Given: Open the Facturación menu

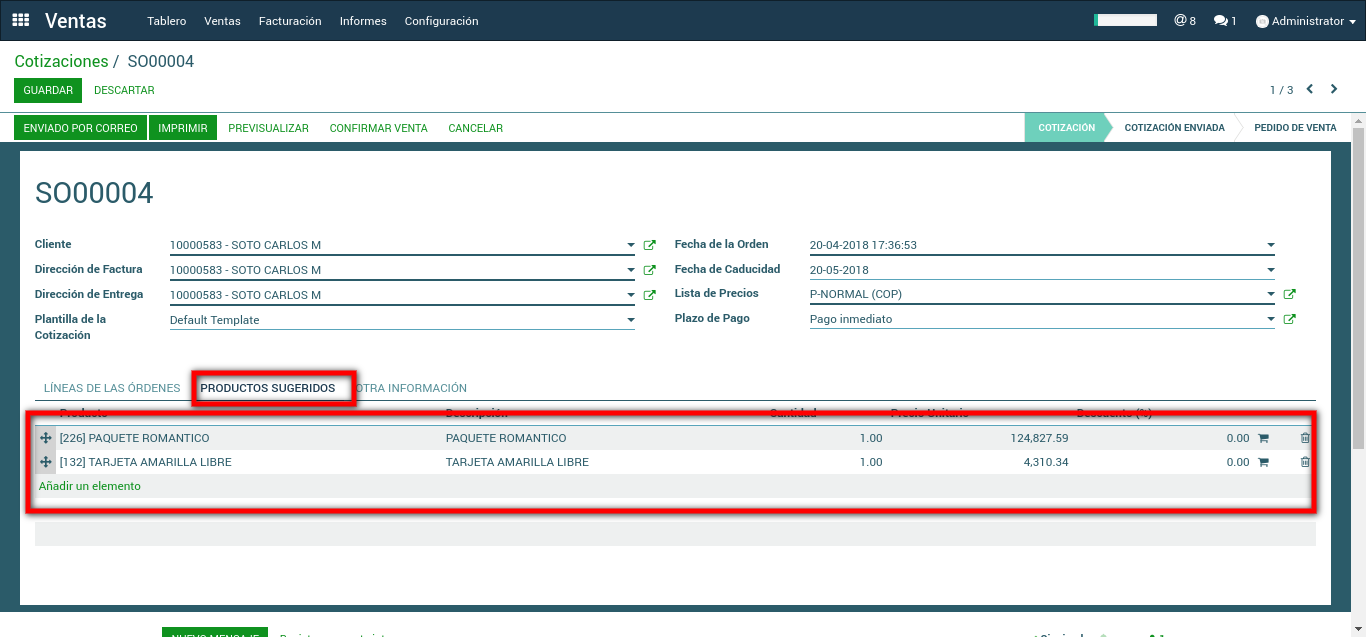Looking at the screenshot, I should (x=290, y=21).
